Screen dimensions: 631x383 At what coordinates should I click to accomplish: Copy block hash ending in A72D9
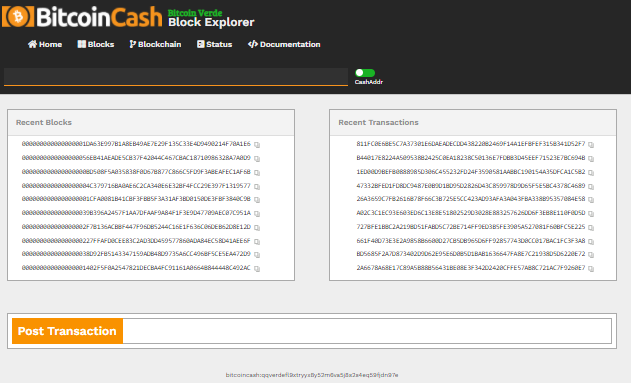[x=257, y=255]
